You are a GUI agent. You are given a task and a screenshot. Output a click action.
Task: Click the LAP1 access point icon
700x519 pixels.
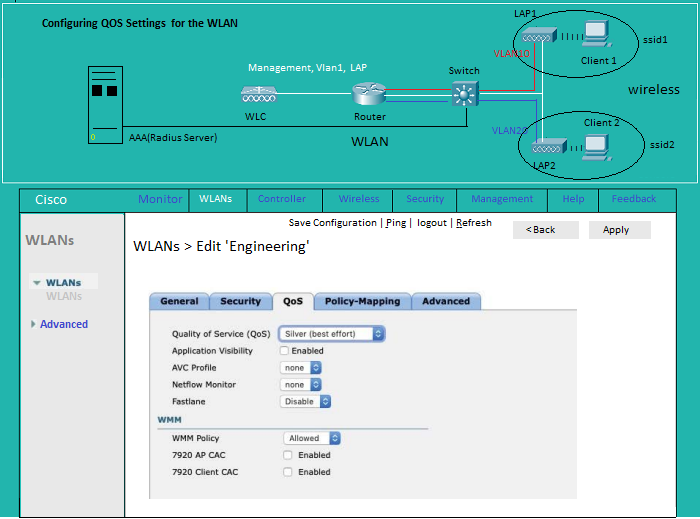(x=539, y=36)
